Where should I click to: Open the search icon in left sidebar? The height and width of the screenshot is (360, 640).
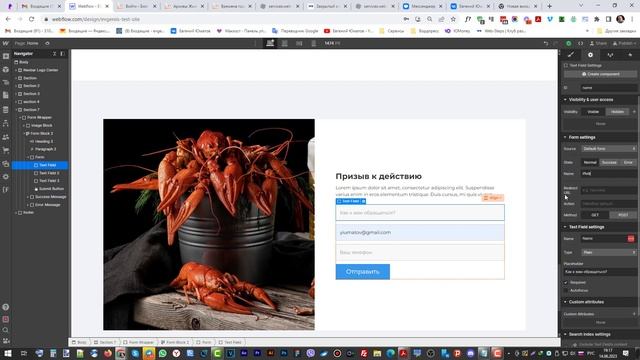pyautogui.click(x=6, y=330)
